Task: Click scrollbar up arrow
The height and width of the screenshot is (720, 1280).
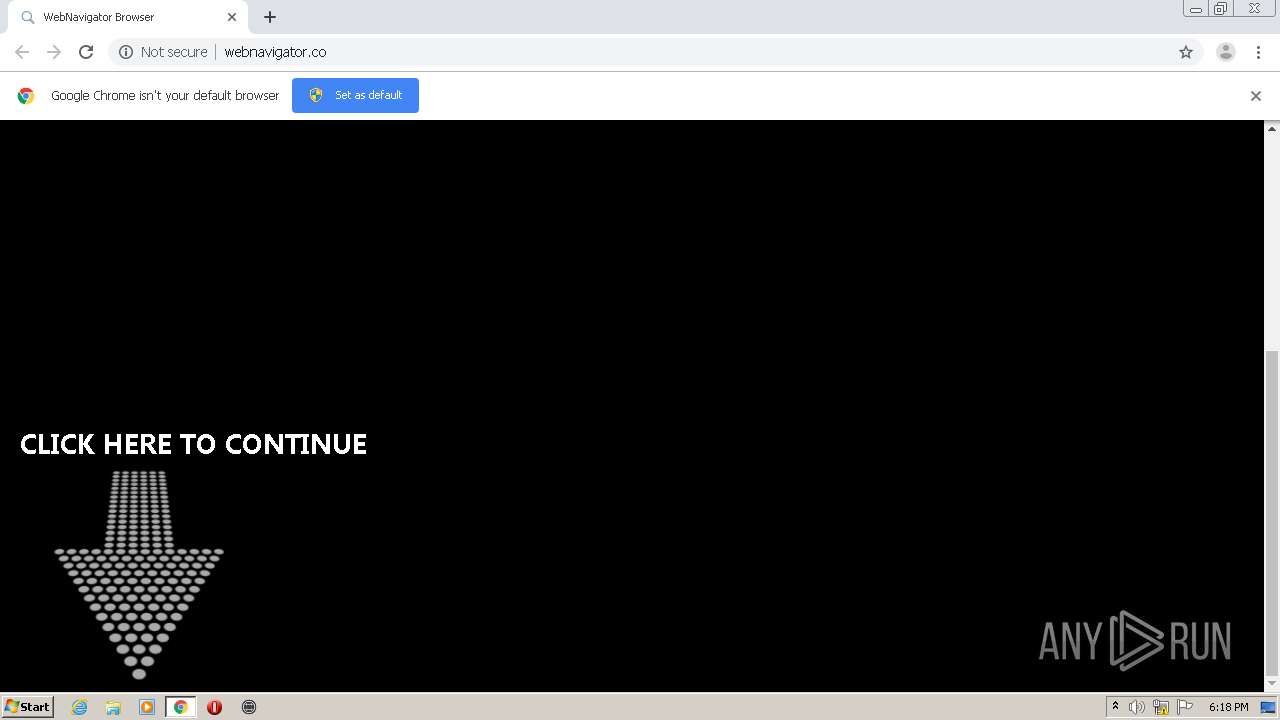Action: pyautogui.click(x=1272, y=128)
